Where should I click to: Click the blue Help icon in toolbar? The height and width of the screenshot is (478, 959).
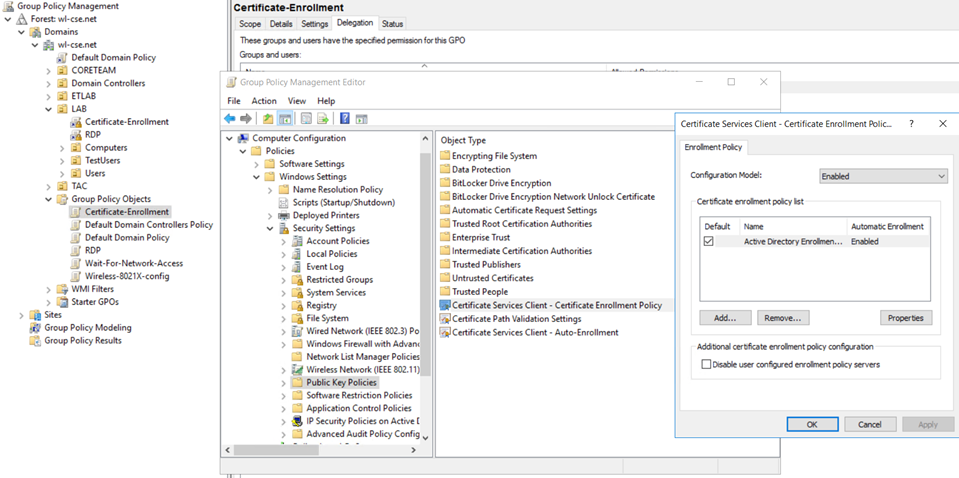tap(344, 119)
